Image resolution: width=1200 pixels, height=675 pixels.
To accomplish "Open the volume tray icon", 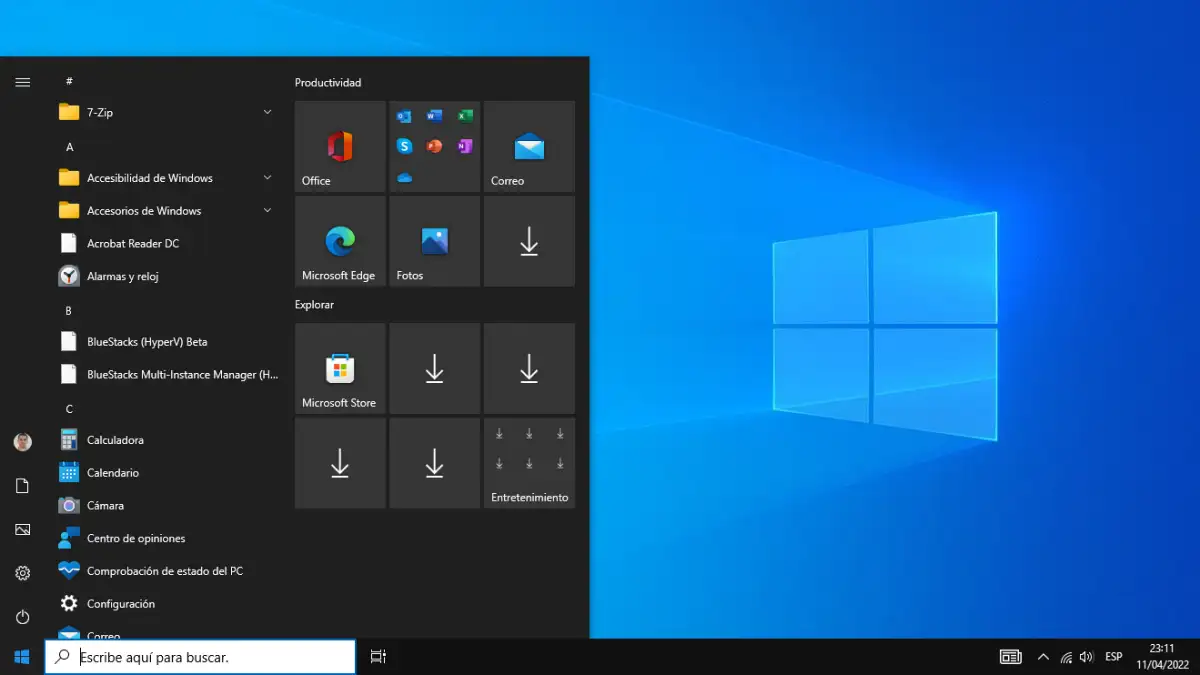I will click(1087, 657).
